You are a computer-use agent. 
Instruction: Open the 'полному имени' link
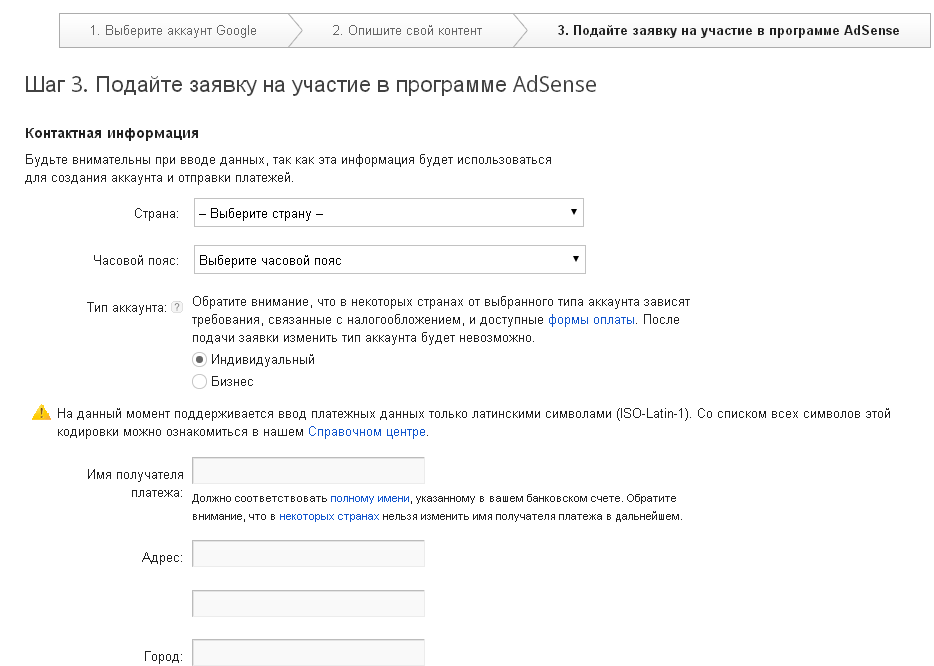(x=370, y=499)
